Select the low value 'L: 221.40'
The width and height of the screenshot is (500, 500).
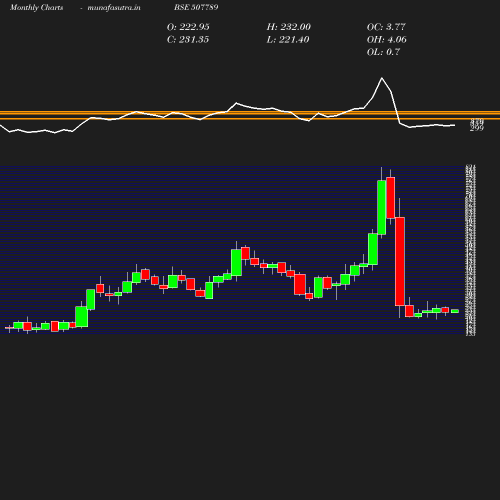pyautogui.click(x=288, y=40)
